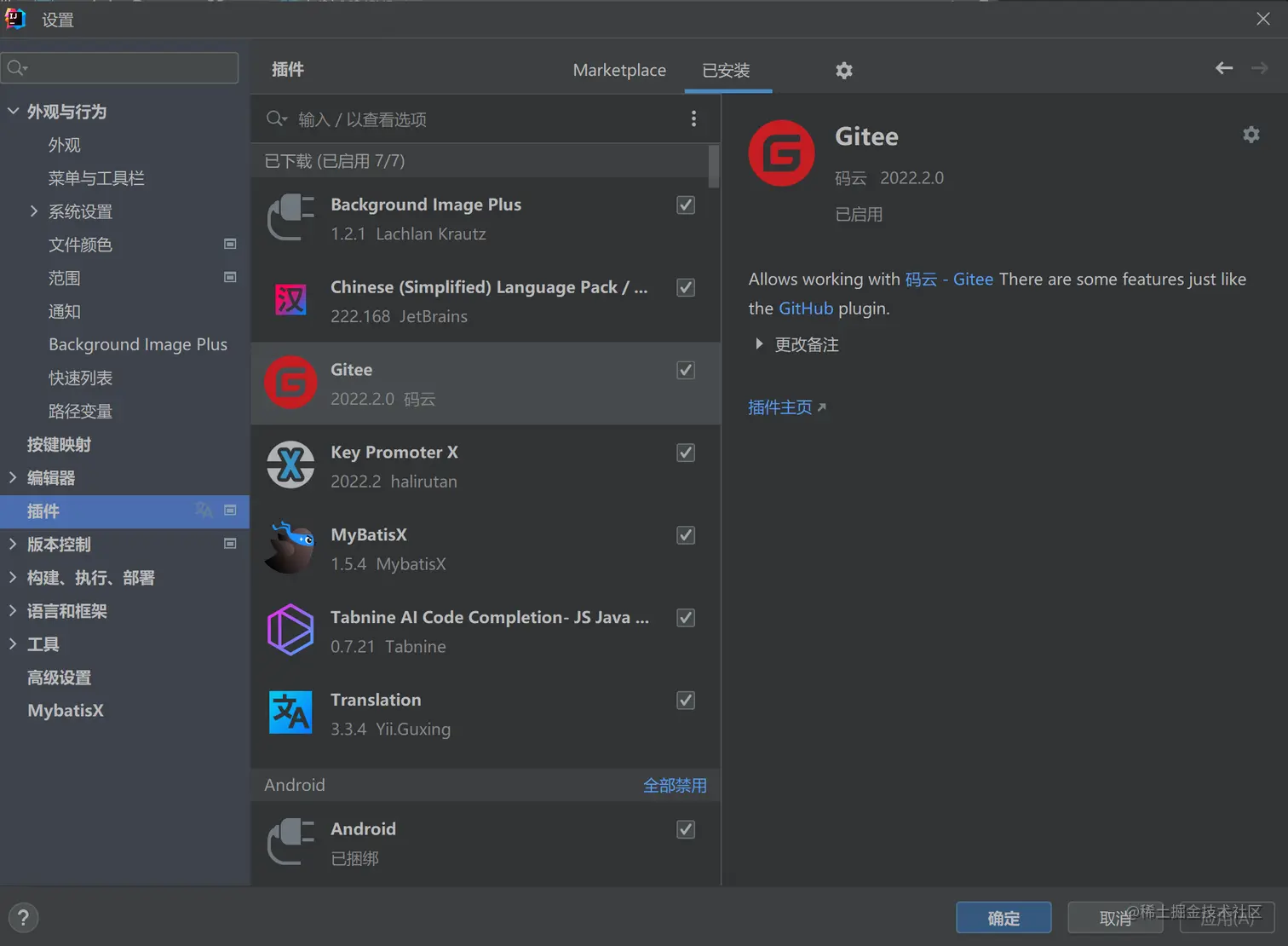Expand the 语言和框架 section
Screen dimensions: 1288x946
(13, 610)
